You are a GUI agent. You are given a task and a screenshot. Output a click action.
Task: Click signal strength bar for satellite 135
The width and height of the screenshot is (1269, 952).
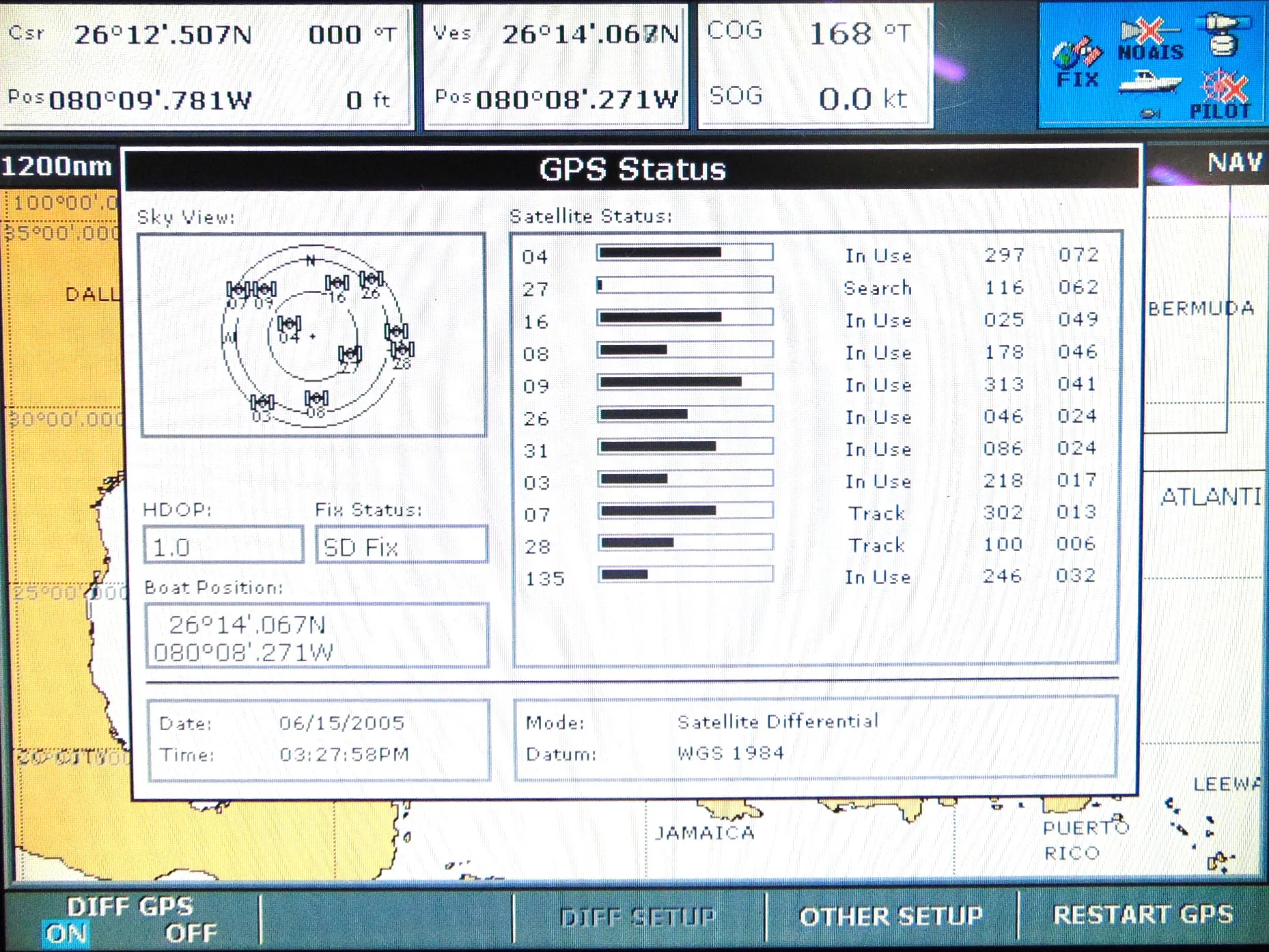(686, 574)
